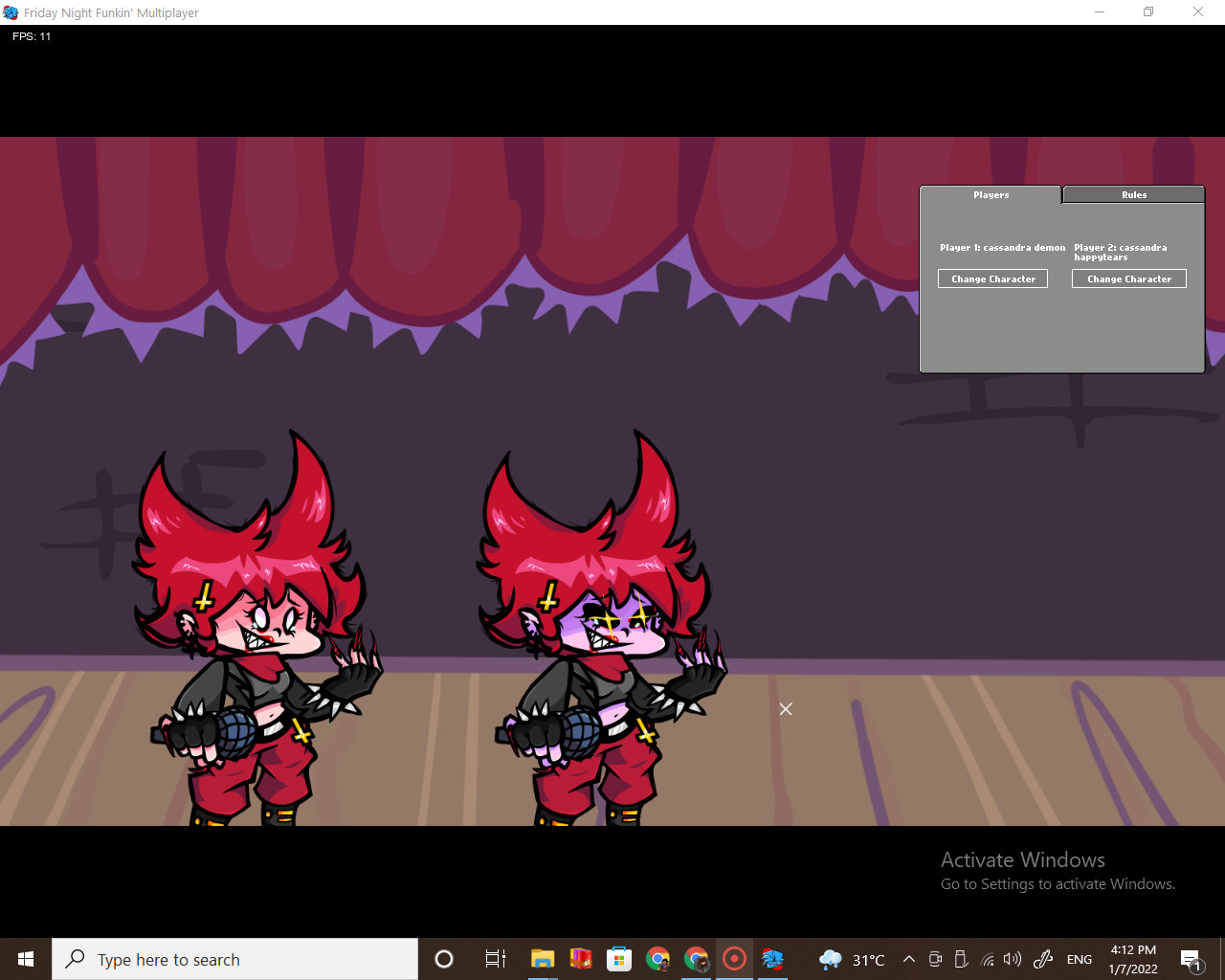The image size is (1225, 980).
Task: Select the Cortana icon on the taskbar
Action: (442, 959)
